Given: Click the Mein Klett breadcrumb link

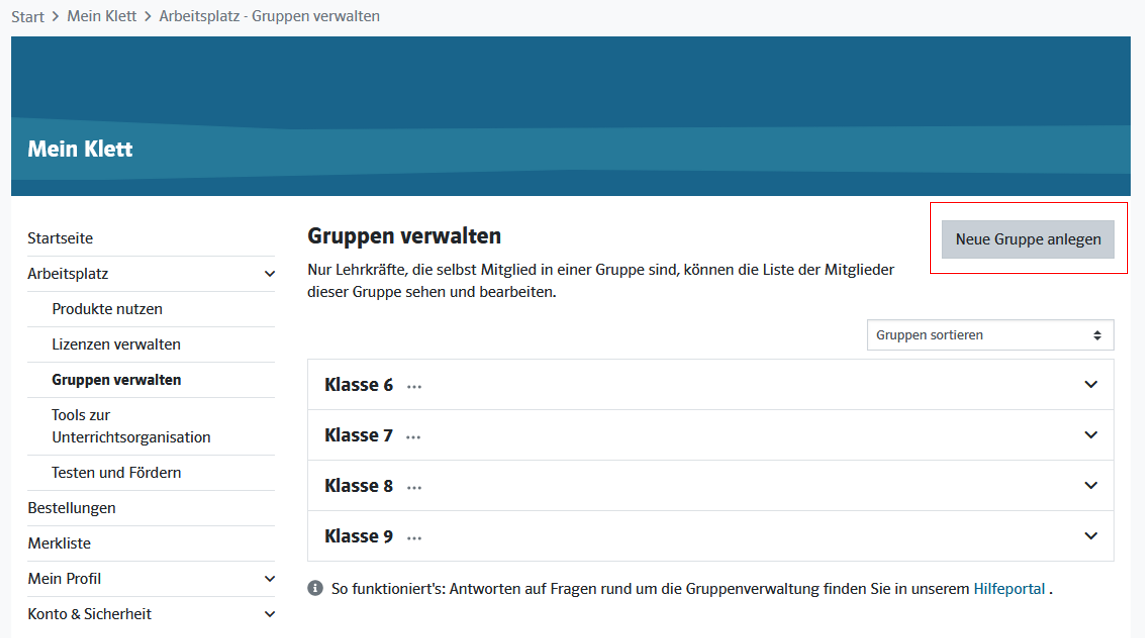Looking at the screenshot, I should (x=102, y=16).
